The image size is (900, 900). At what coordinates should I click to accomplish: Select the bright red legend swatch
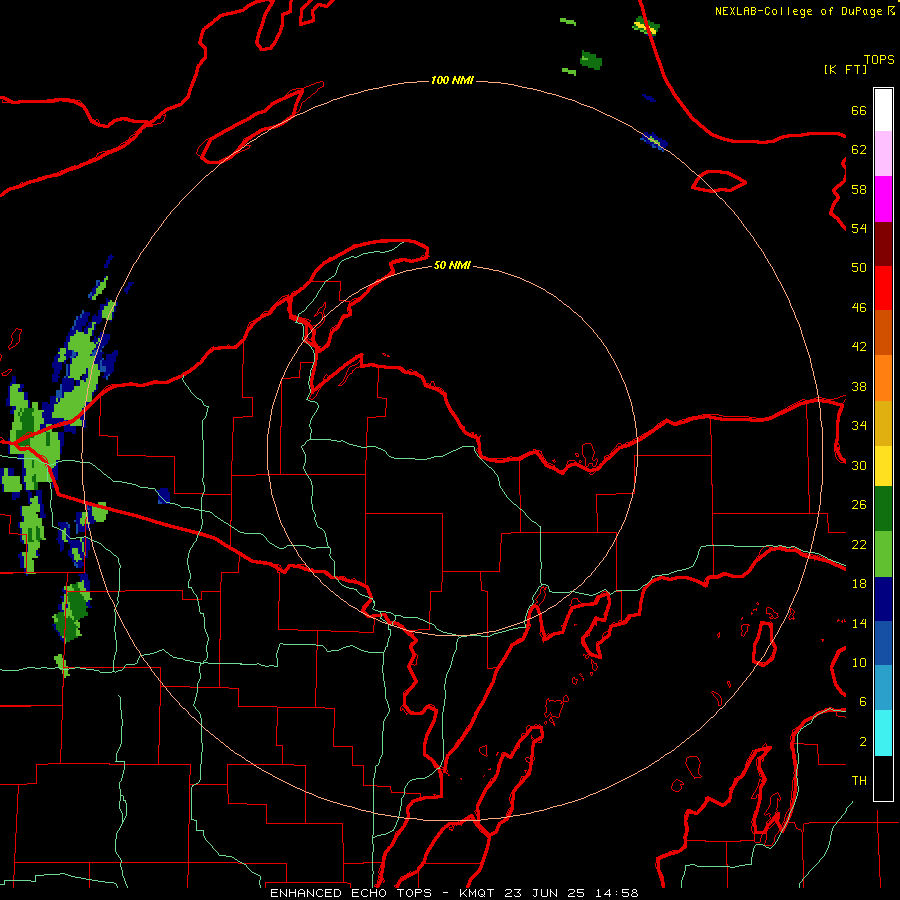(883, 288)
